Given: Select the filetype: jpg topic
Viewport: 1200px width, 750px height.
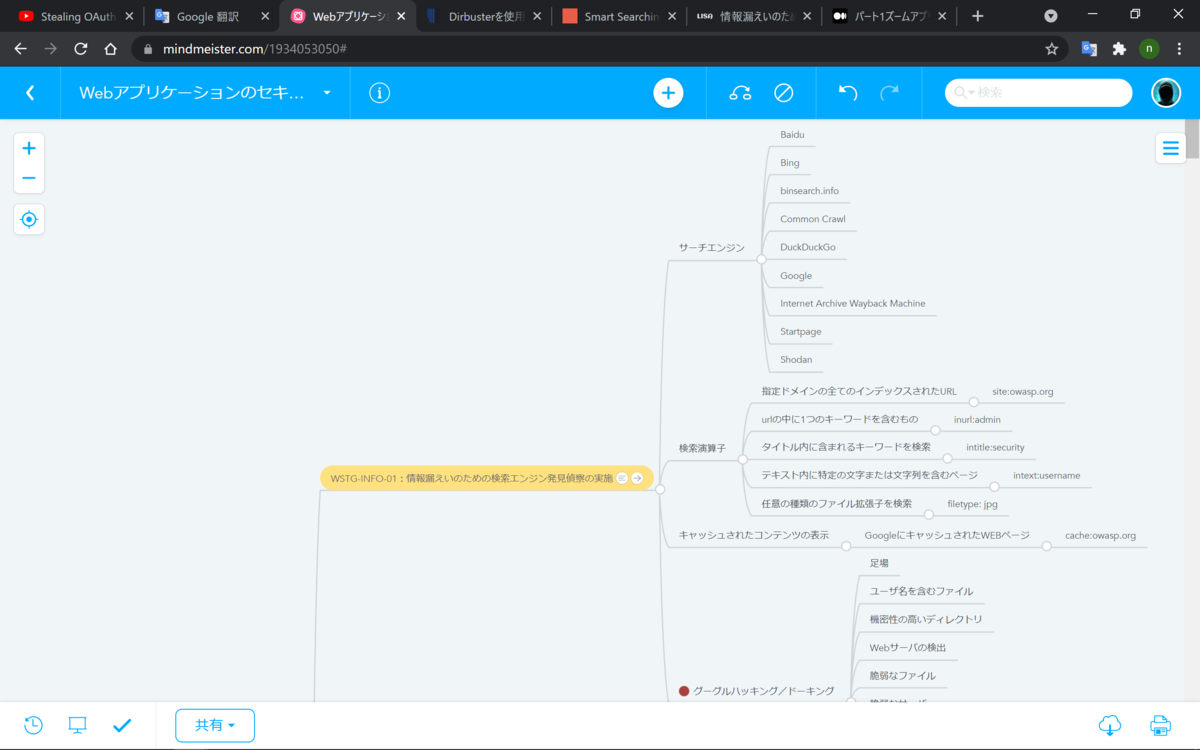Looking at the screenshot, I should pyautogui.click(x=972, y=504).
